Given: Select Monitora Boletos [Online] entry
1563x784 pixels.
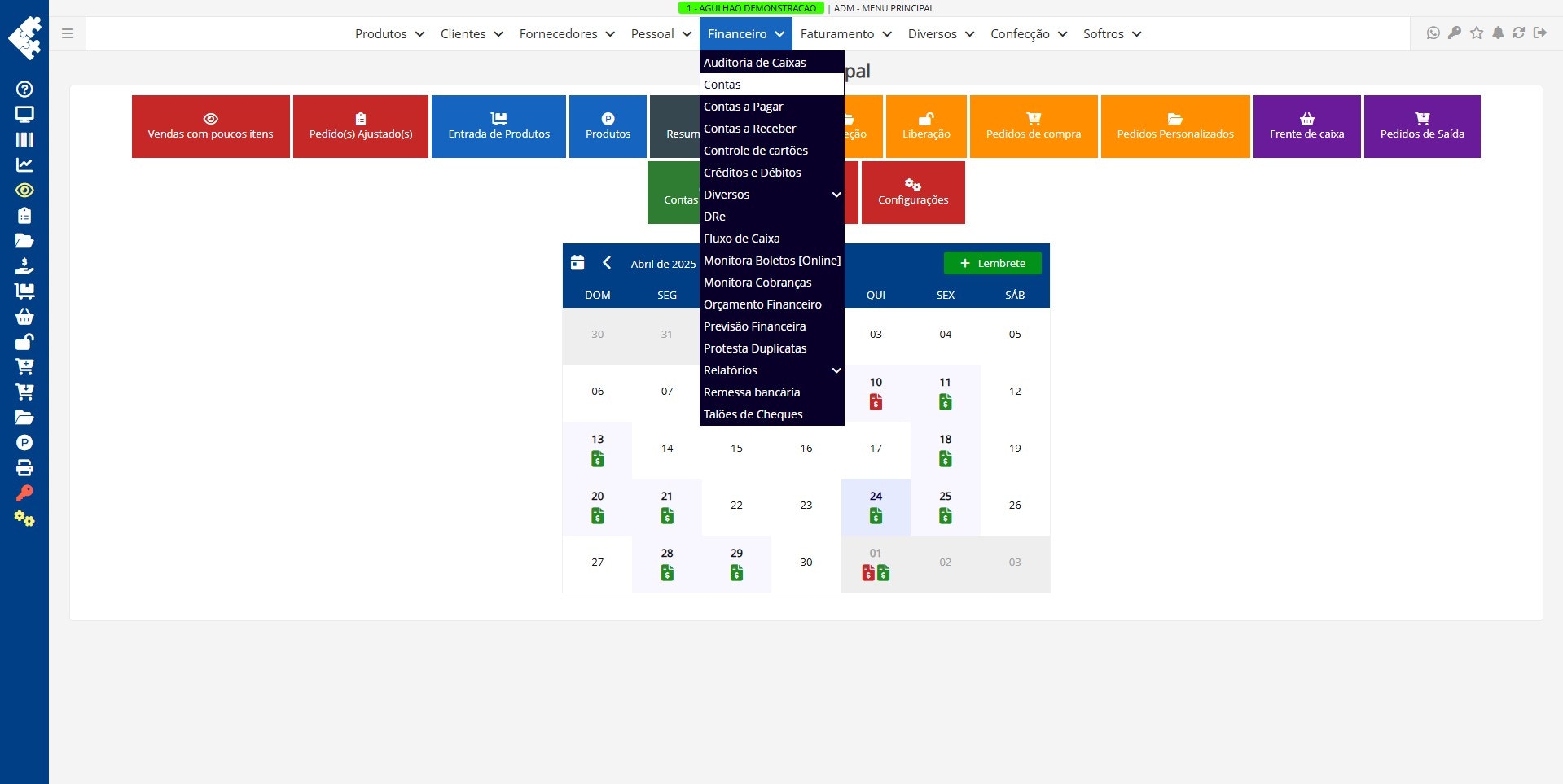Looking at the screenshot, I should [771, 261].
